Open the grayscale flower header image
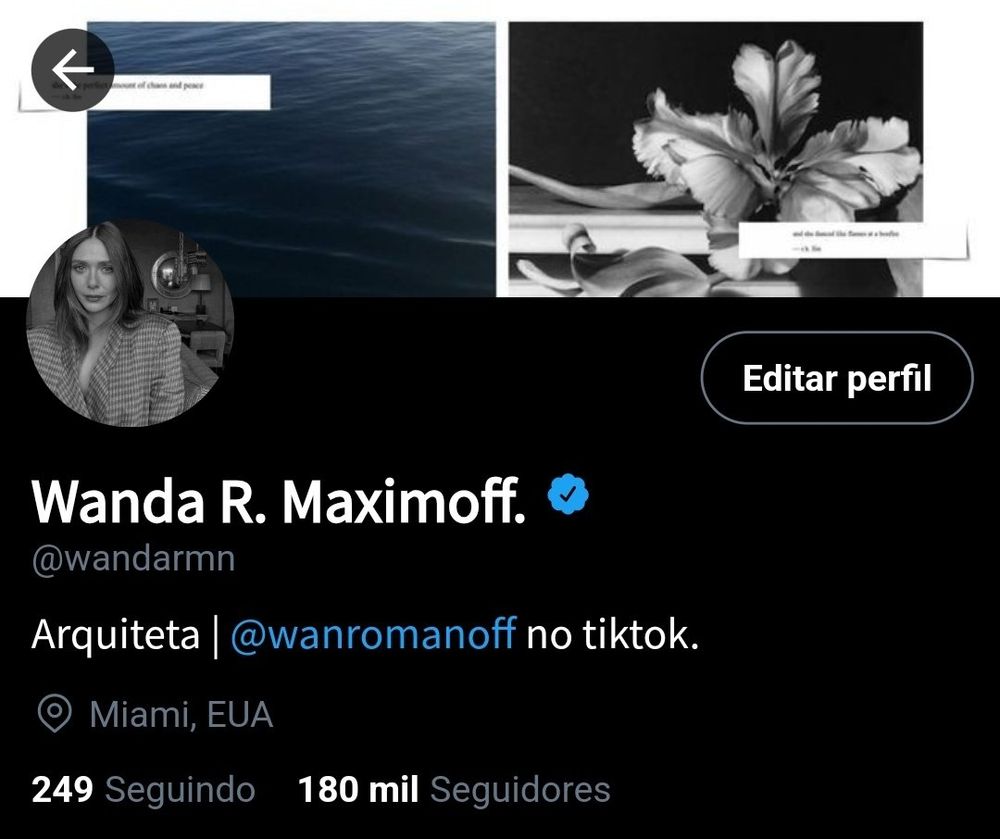This screenshot has height=839, width=1000. (716, 159)
